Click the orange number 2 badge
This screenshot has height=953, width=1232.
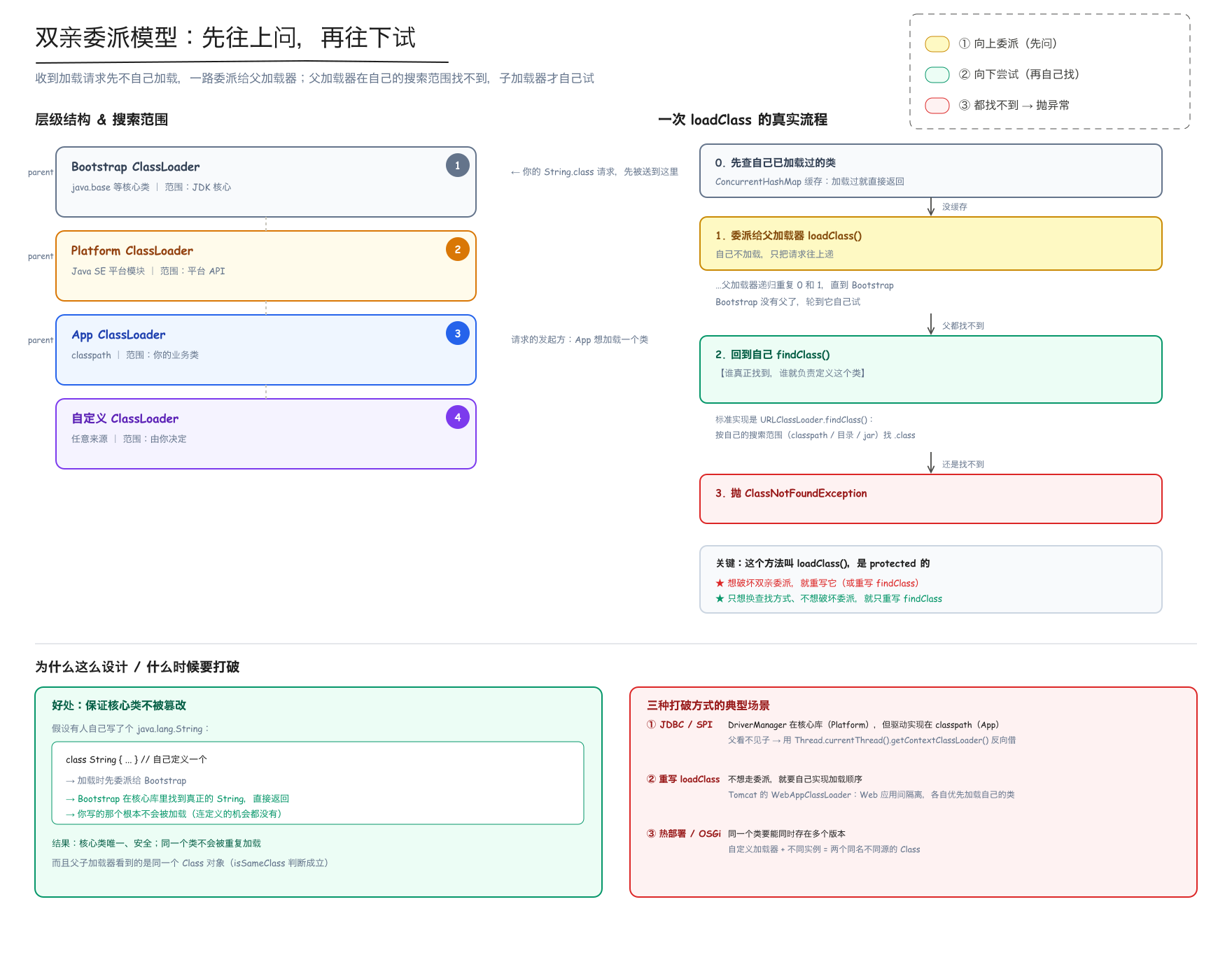pos(458,250)
